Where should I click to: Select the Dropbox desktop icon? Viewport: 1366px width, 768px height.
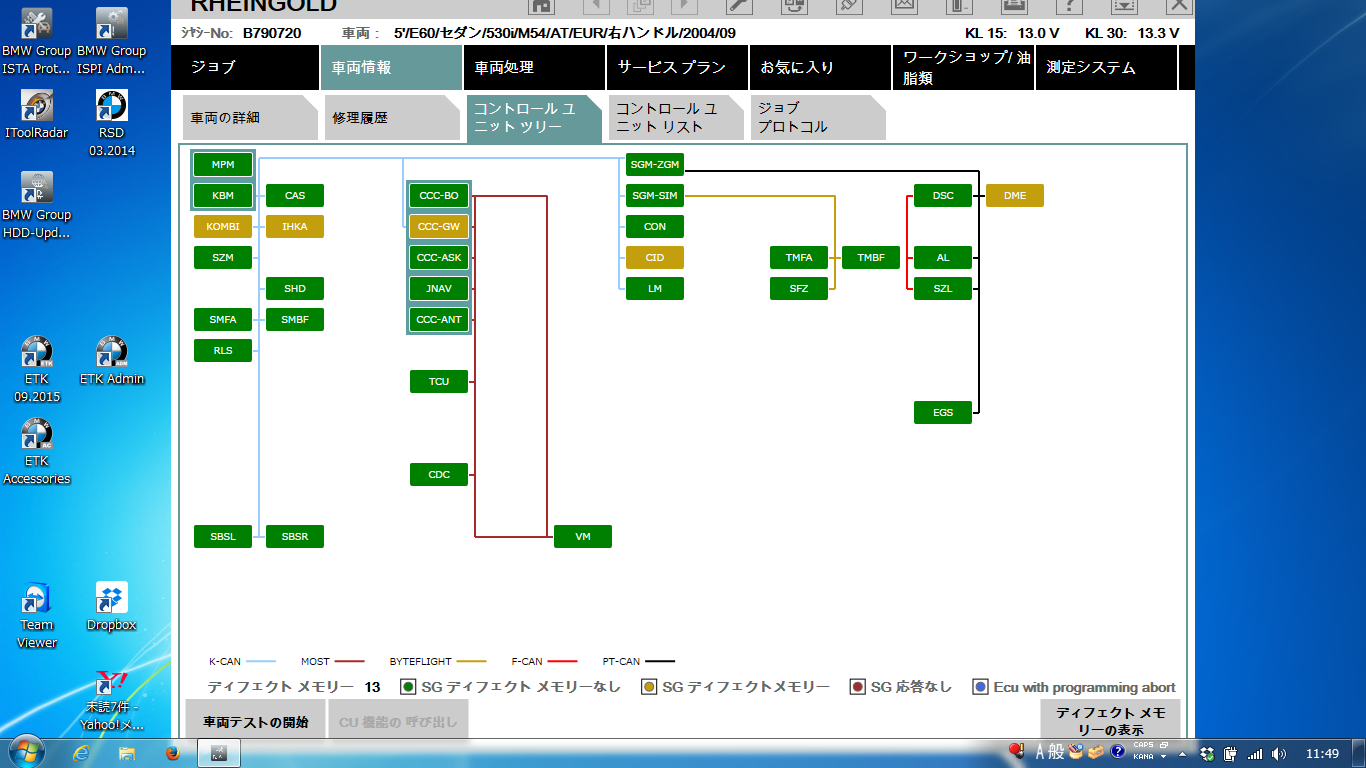click(x=112, y=606)
